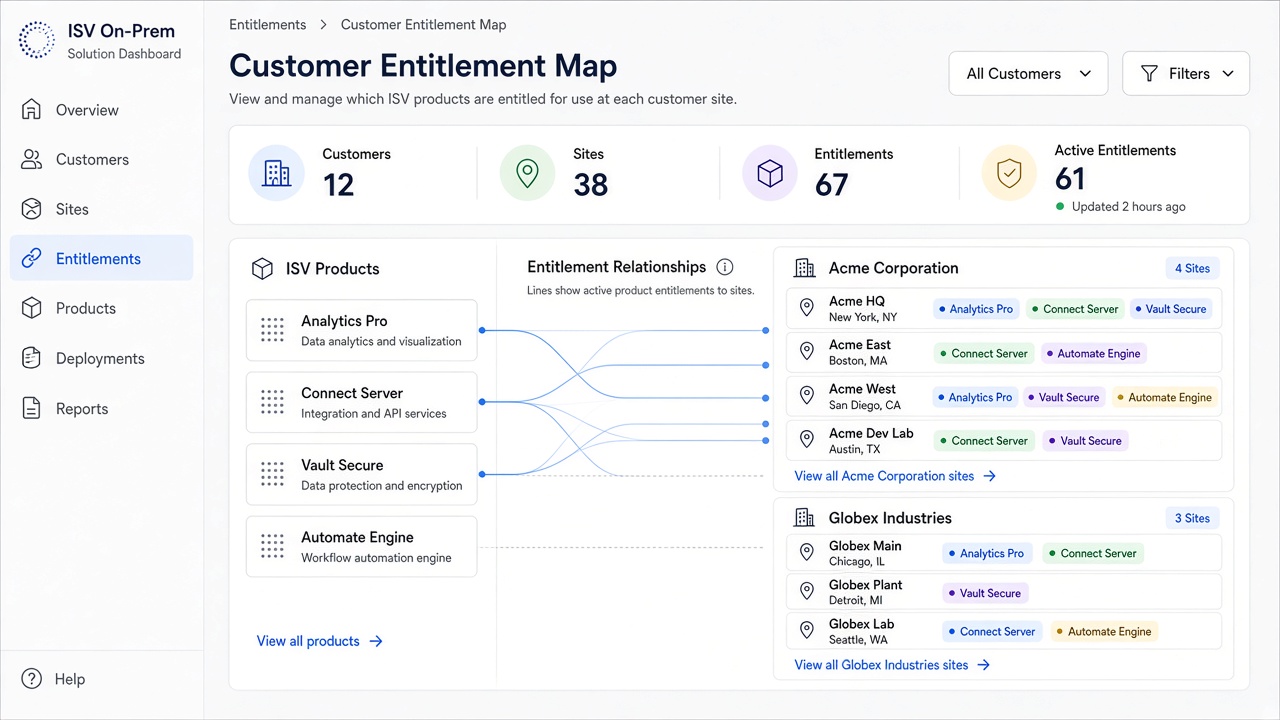The height and width of the screenshot is (720, 1280).
Task: Click the Deployments icon in sidebar
Action: [x=32, y=358]
